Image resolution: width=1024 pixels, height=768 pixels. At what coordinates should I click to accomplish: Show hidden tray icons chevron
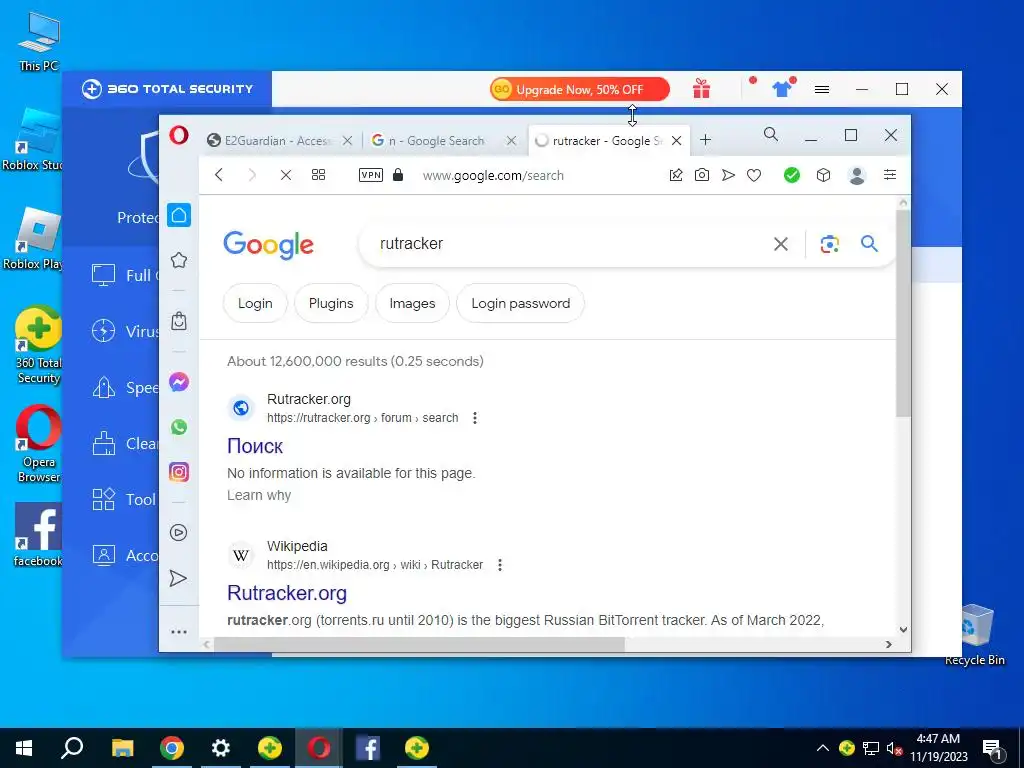click(823, 748)
